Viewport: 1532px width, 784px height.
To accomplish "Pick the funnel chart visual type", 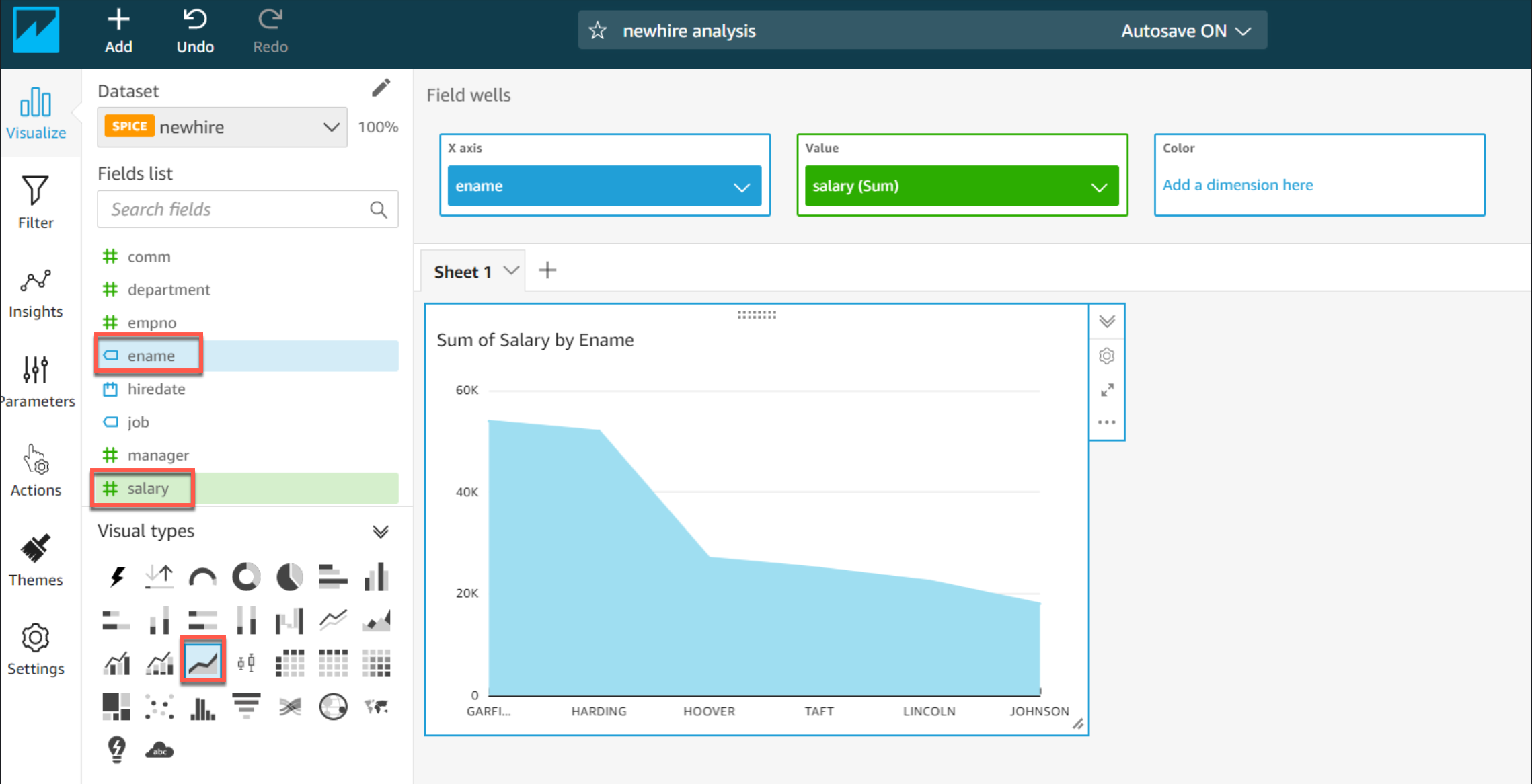I will (246, 706).
